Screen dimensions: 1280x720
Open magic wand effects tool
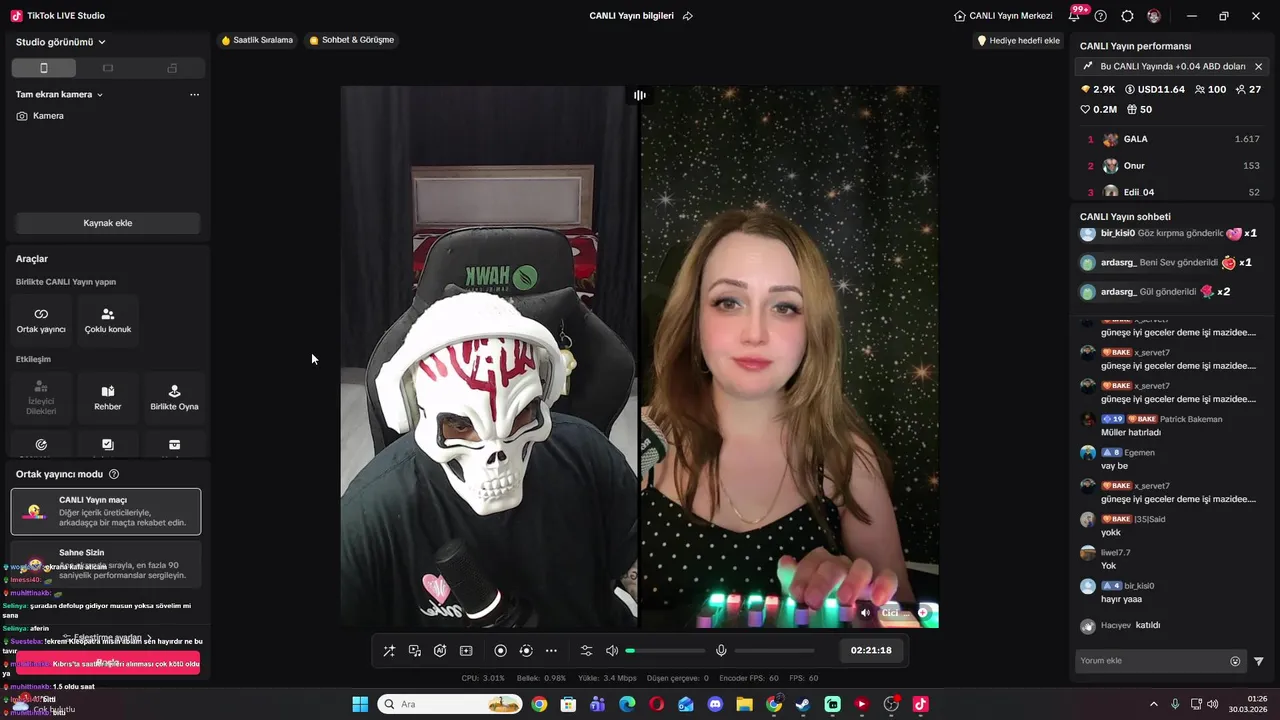pos(389,651)
